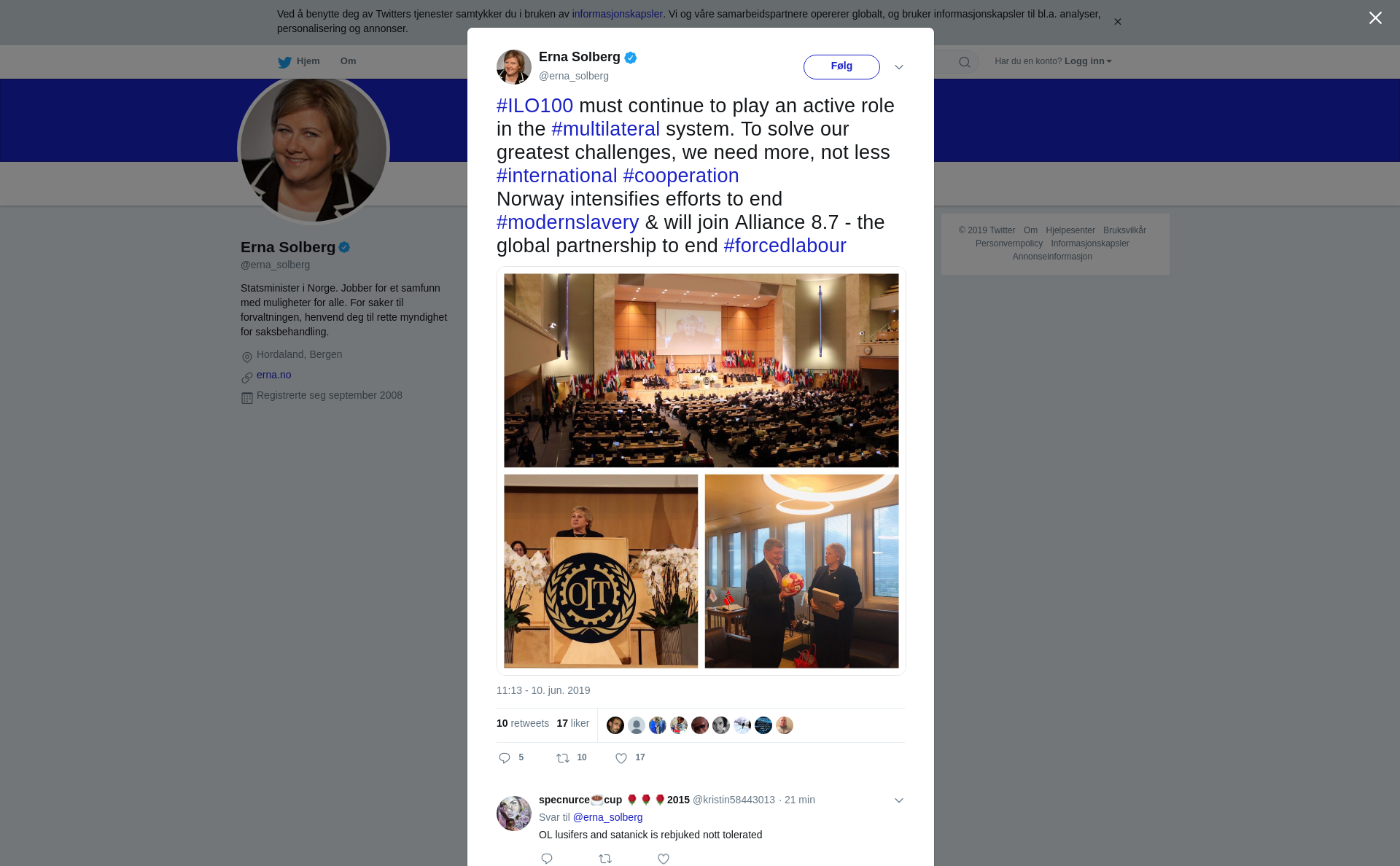Reply to the specnurce comment

coord(547,859)
